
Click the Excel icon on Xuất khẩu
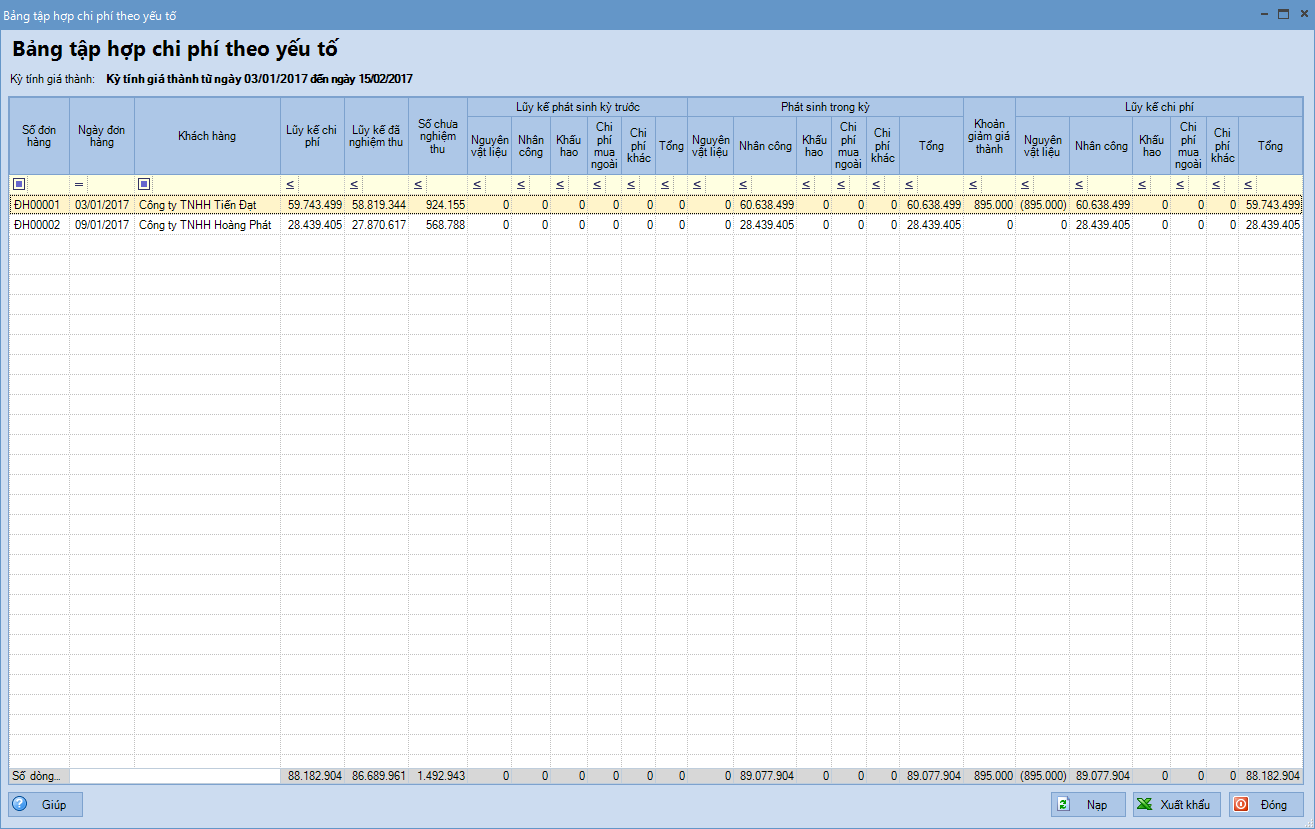(1144, 805)
